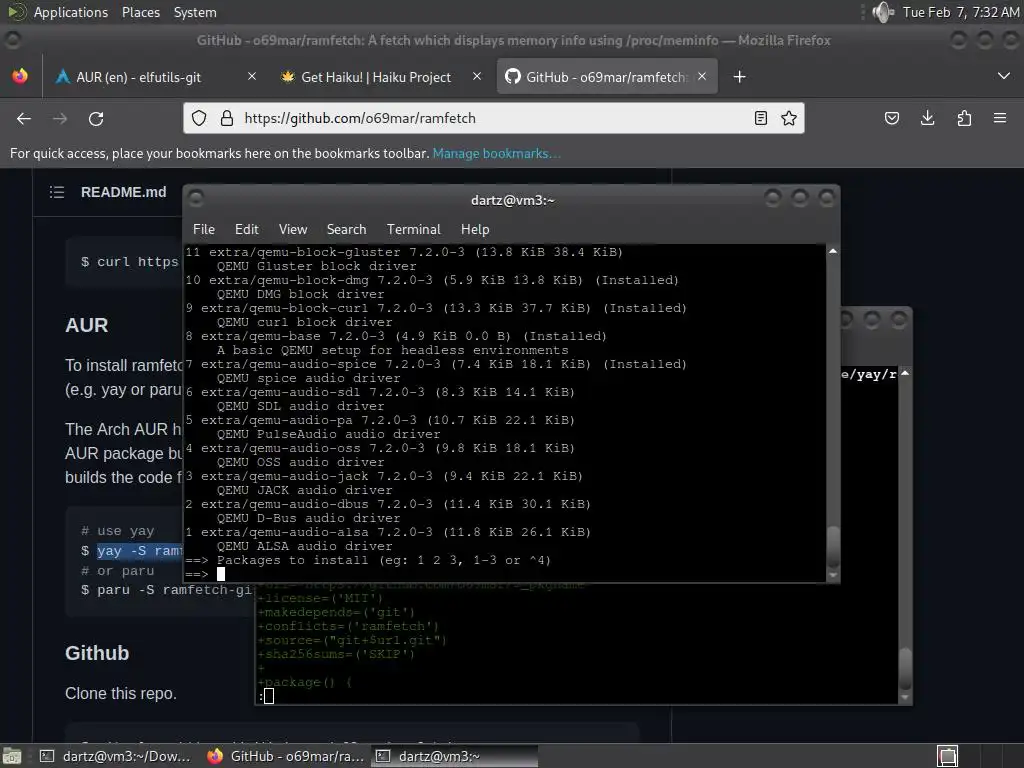This screenshot has height=768, width=1024.
Task: Open the extensions puzzle icon
Action: click(964, 118)
